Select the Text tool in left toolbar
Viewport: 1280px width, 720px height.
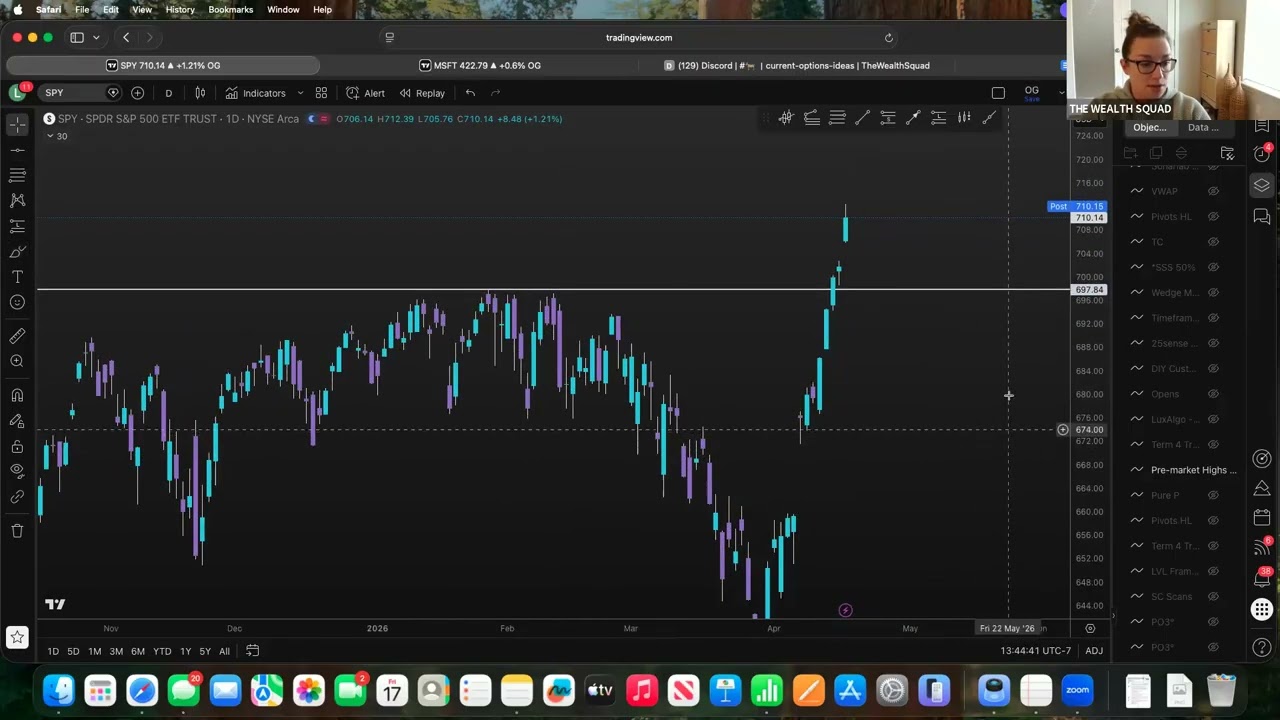(17, 277)
